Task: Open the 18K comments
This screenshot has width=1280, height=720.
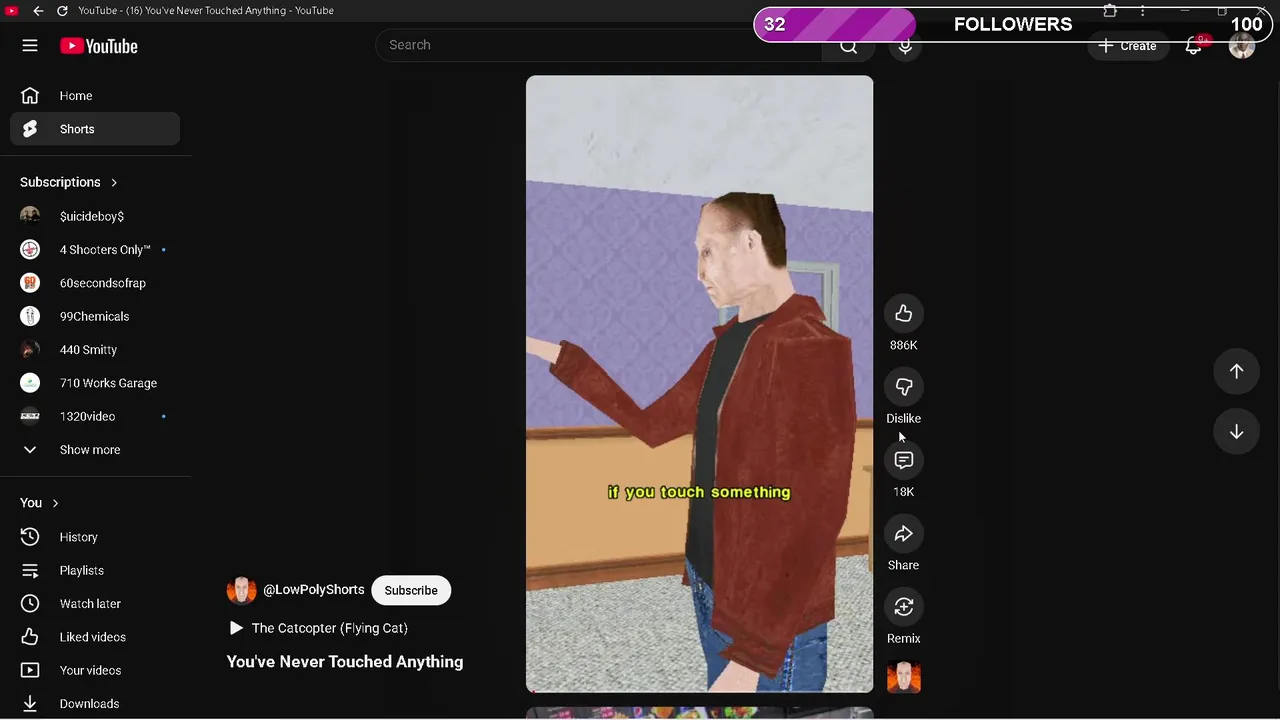Action: (x=903, y=460)
